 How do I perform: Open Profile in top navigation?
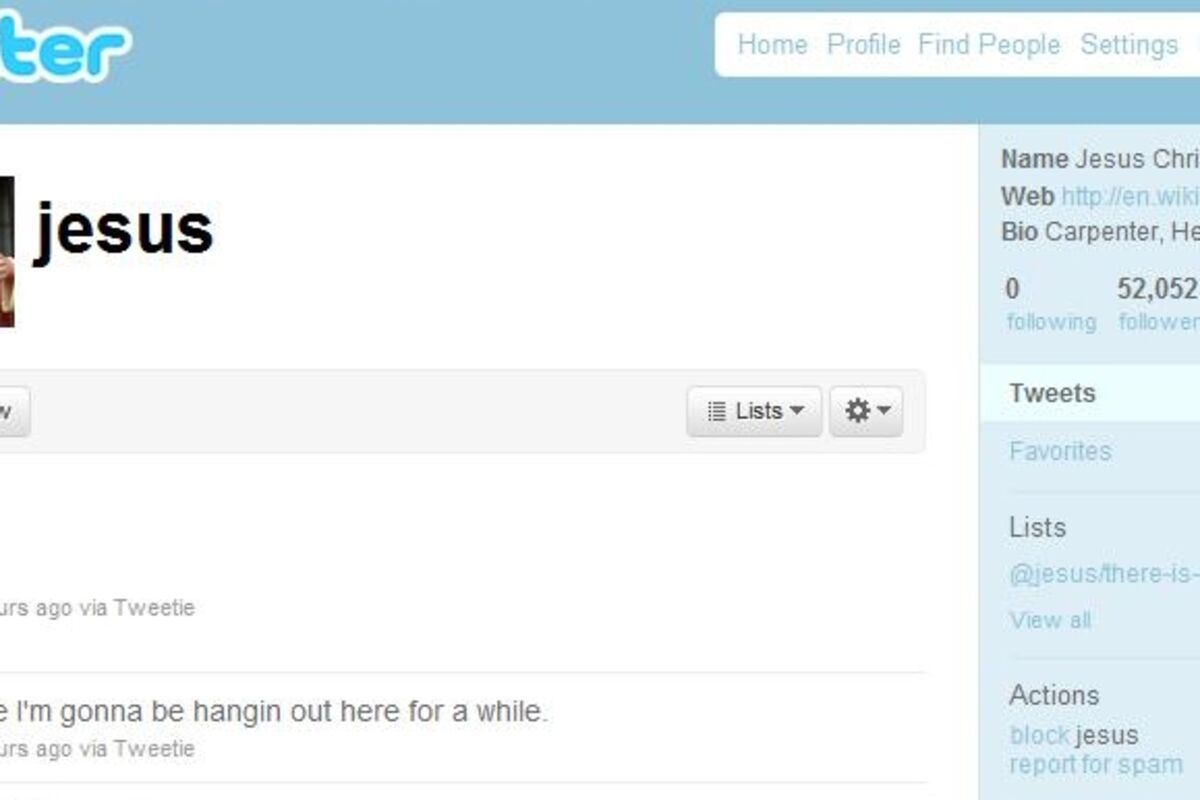pyautogui.click(x=864, y=45)
